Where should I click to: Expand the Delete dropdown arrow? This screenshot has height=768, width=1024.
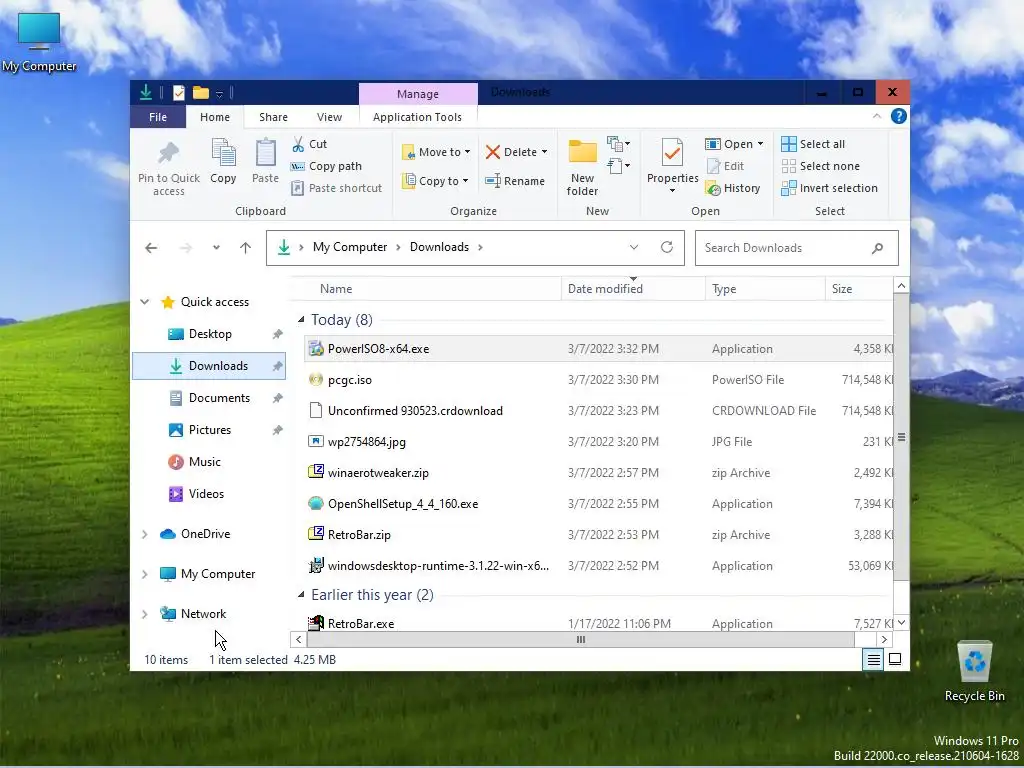pos(545,152)
